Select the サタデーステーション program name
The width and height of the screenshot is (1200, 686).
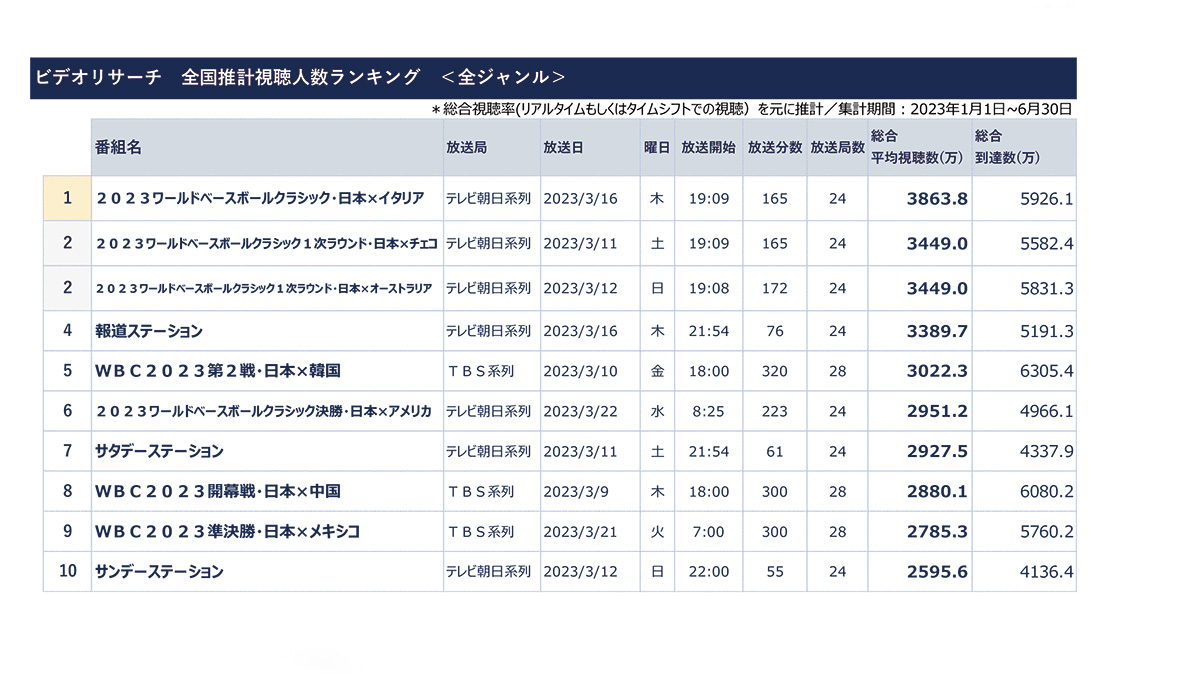tap(159, 451)
